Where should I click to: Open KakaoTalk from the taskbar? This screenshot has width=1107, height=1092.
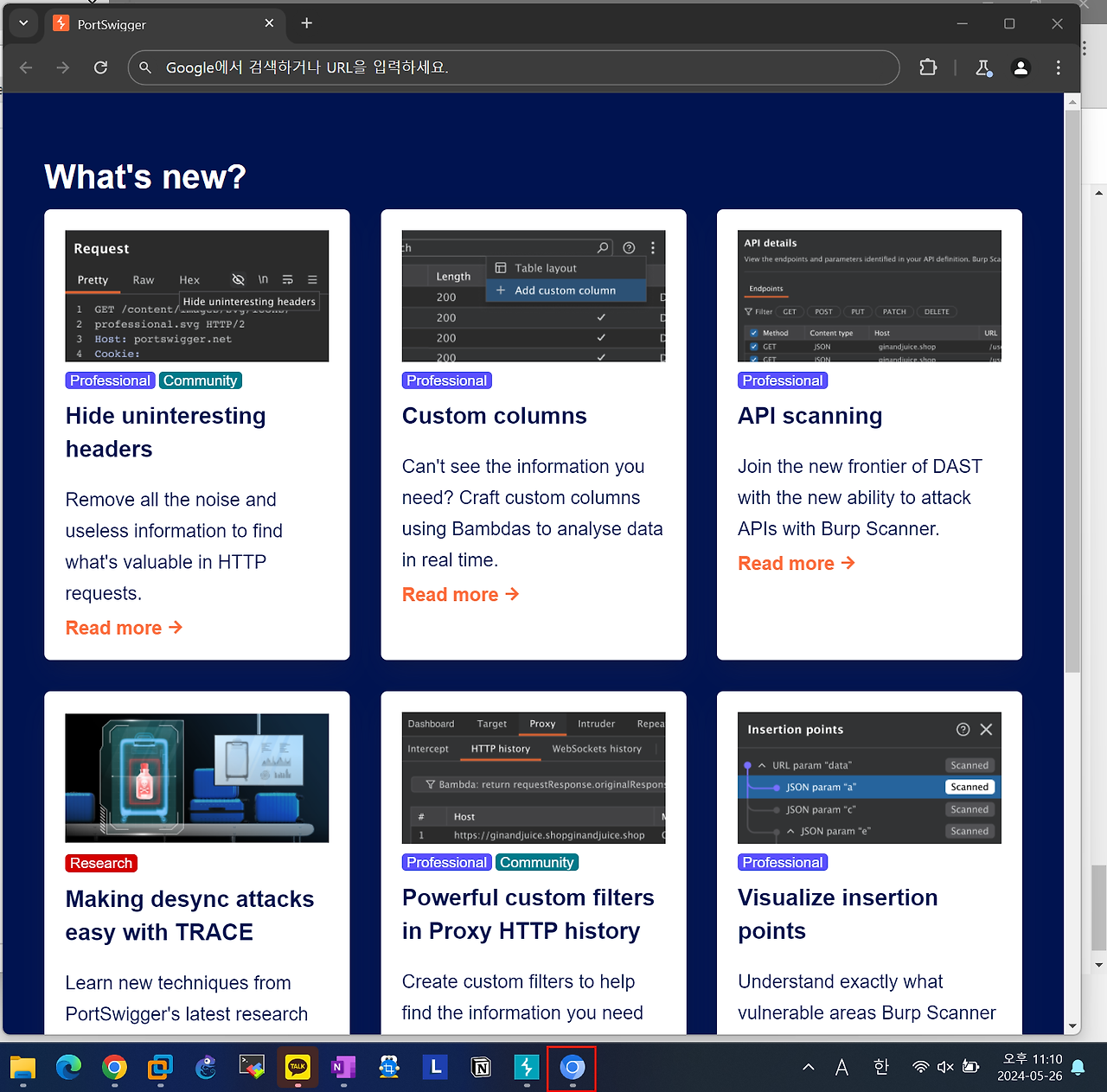pyautogui.click(x=298, y=1068)
